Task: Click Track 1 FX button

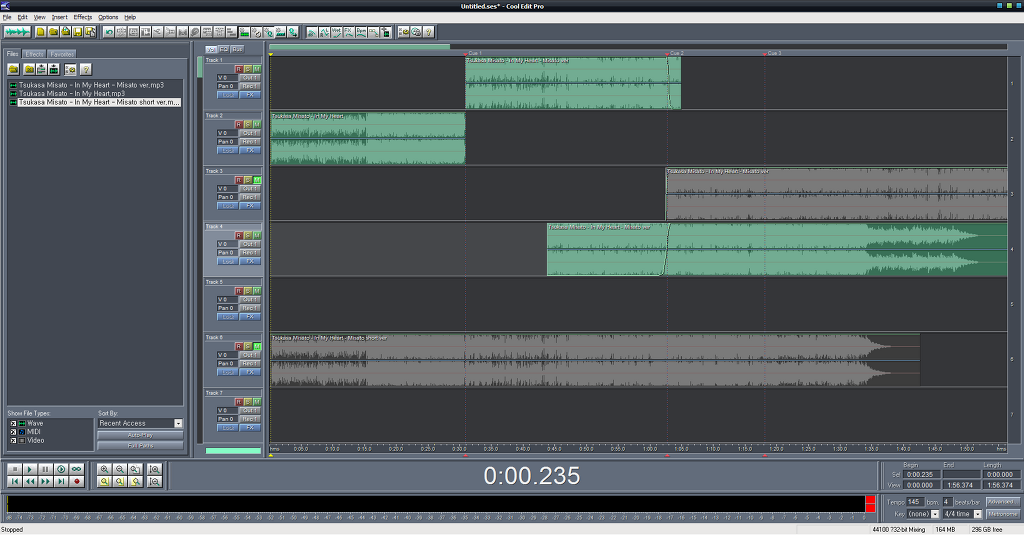Action: click(x=249, y=95)
